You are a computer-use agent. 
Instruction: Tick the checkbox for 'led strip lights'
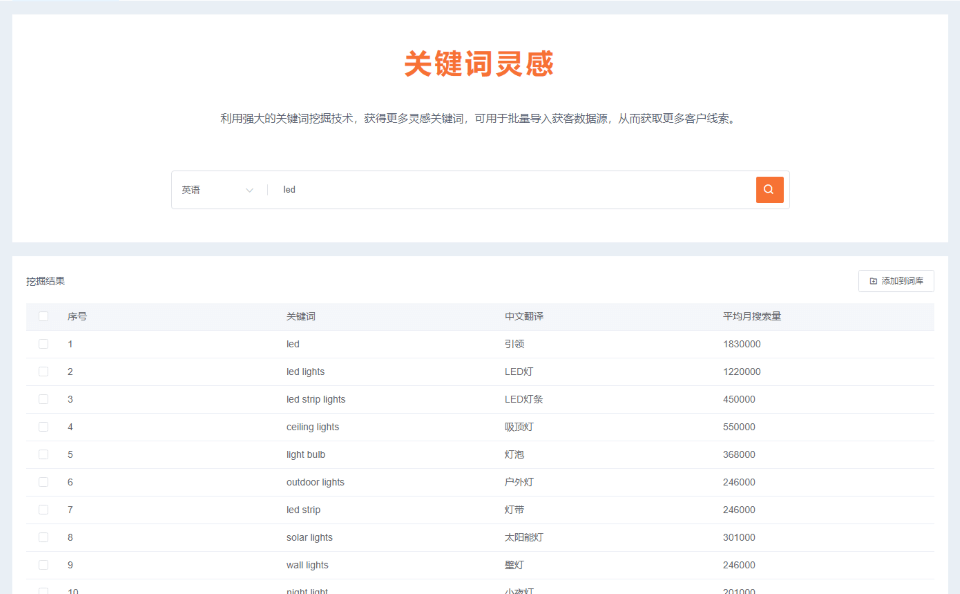point(43,399)
